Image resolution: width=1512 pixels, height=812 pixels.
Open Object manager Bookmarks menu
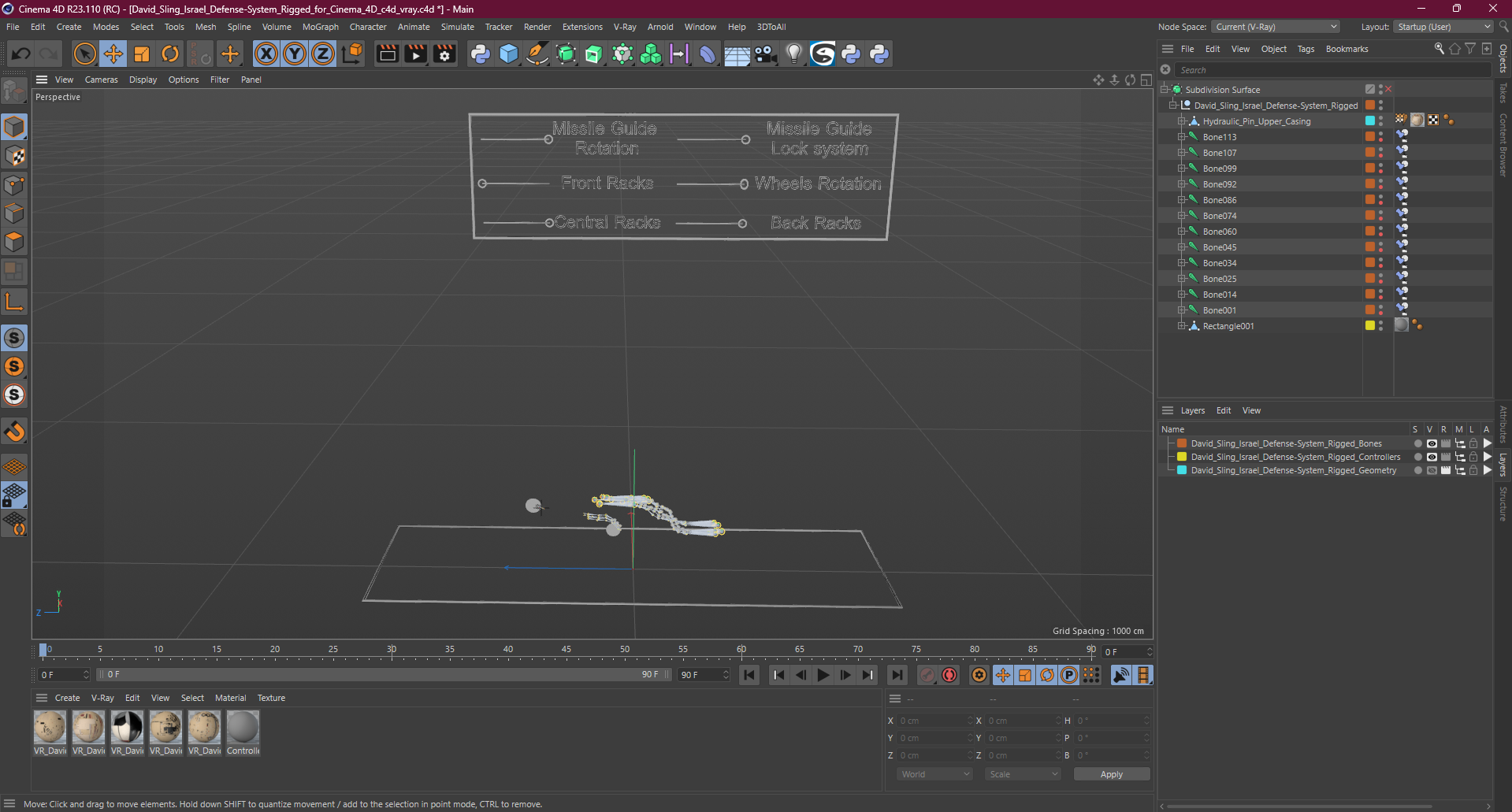point(1347,49)
